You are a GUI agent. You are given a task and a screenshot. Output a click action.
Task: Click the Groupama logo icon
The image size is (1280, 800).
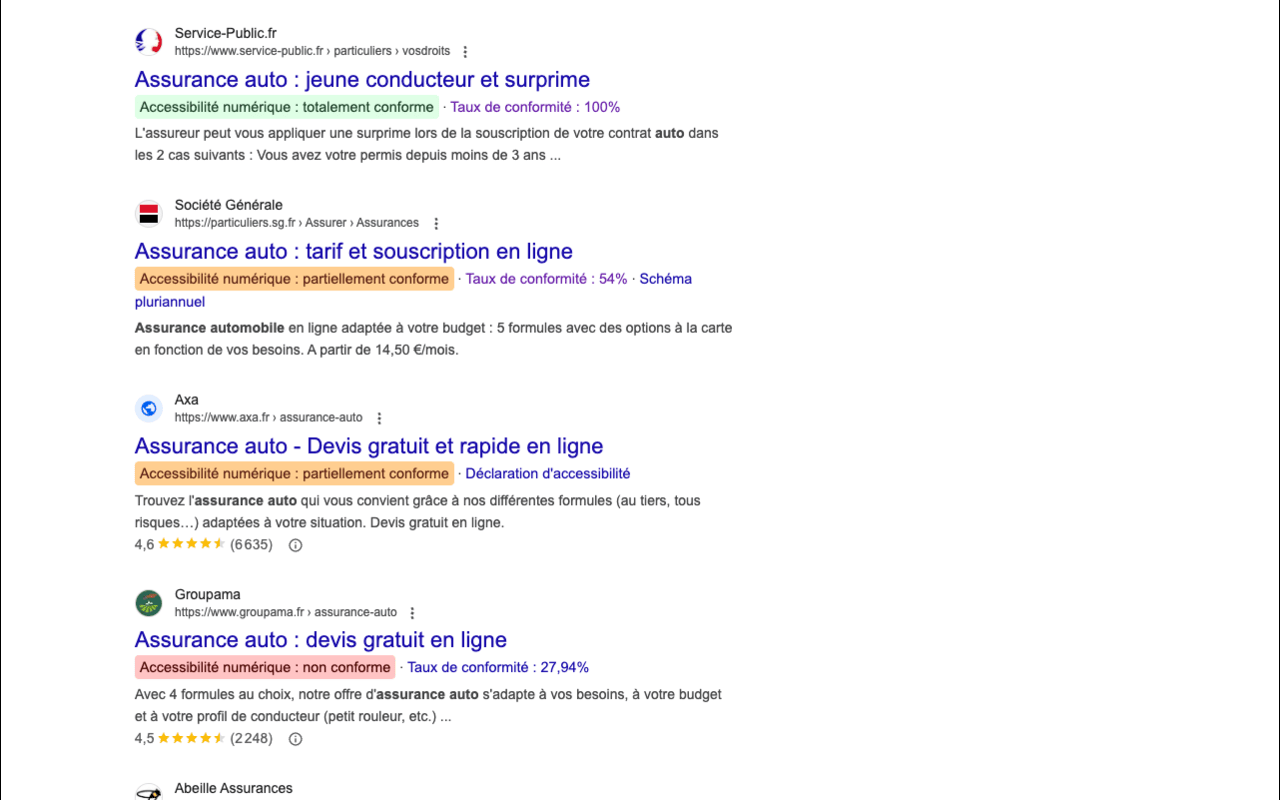pyautogui.click(x=148, y=602)
